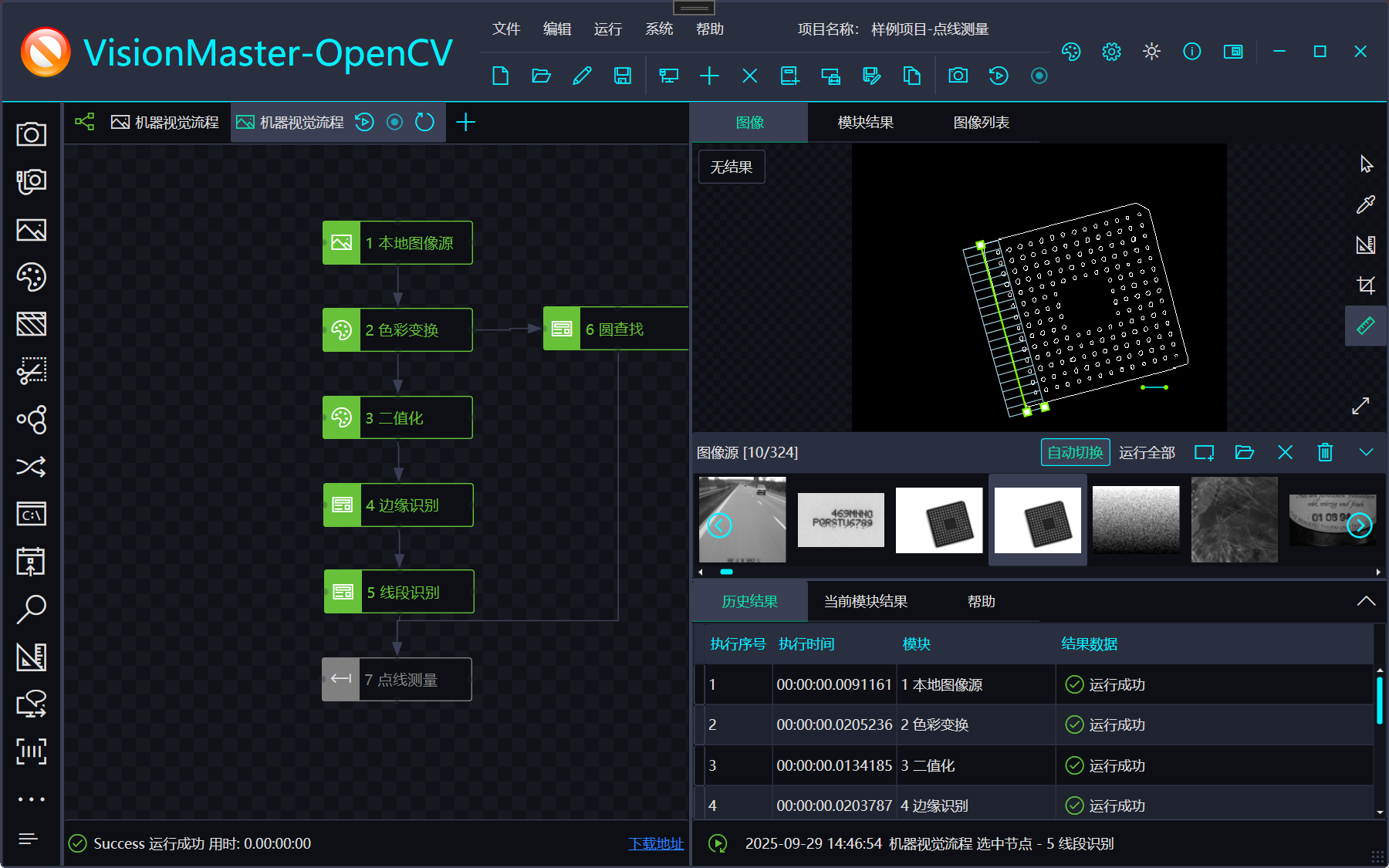Screen dimensions: 1389x868
Task: Open the three-dots more tools item
Action: 32,799
